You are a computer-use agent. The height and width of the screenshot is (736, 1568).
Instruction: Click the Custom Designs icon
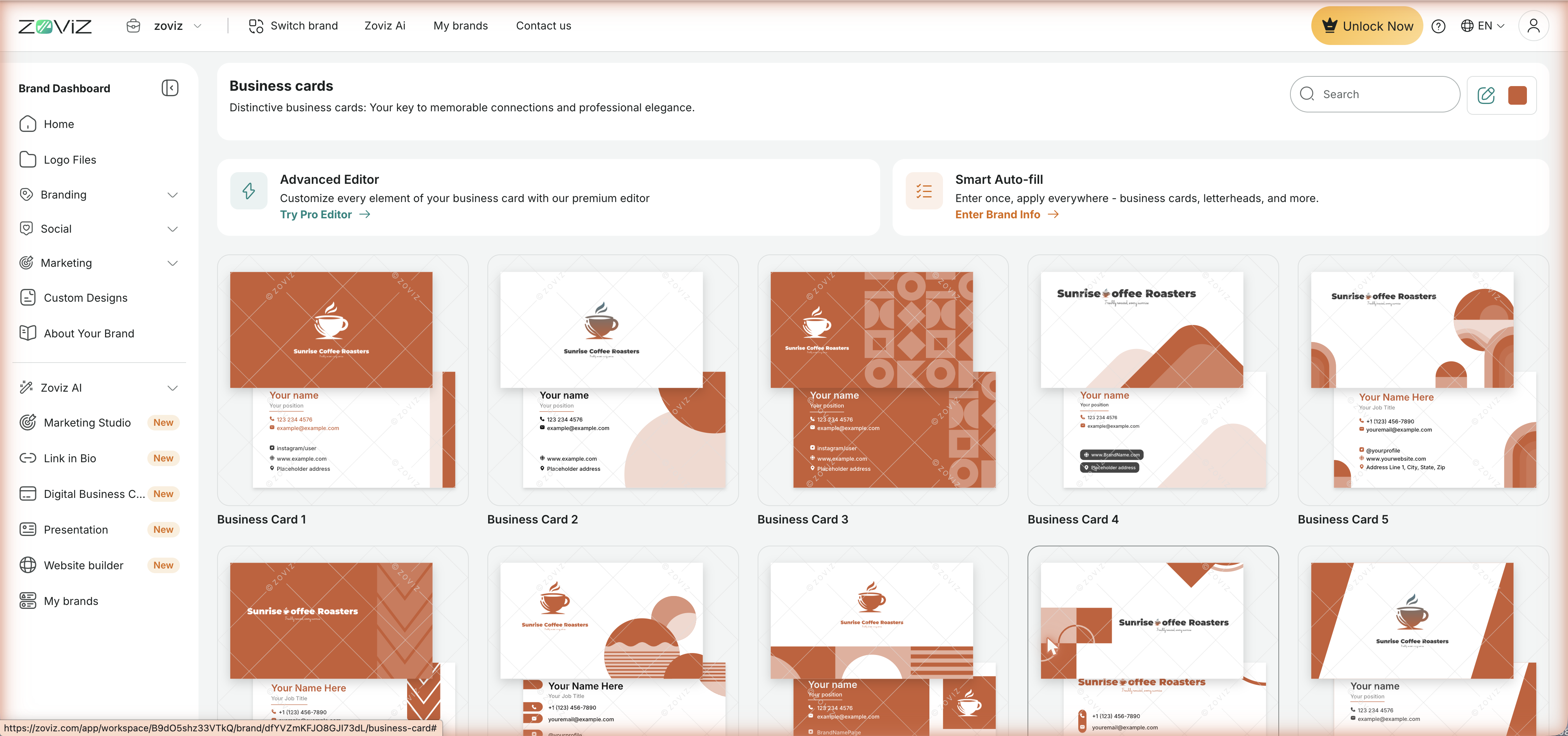point(28,298)
